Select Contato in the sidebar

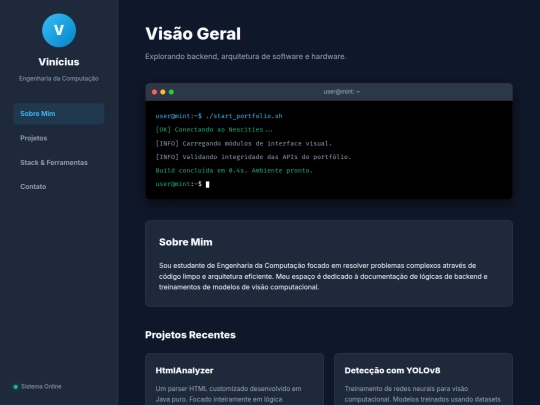point(59,187)
